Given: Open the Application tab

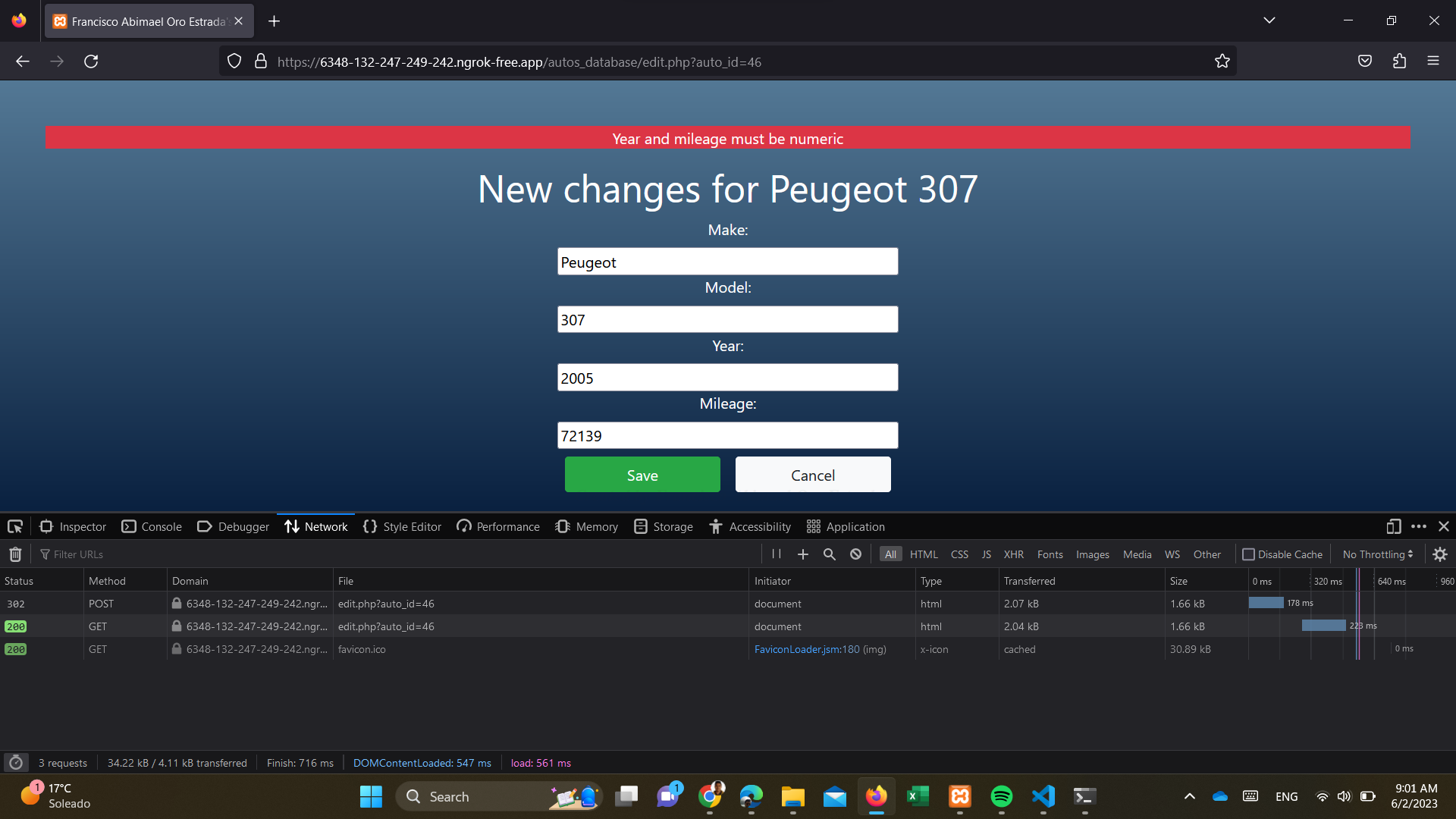Looking at the screenshot, I should tap(846, 526).
